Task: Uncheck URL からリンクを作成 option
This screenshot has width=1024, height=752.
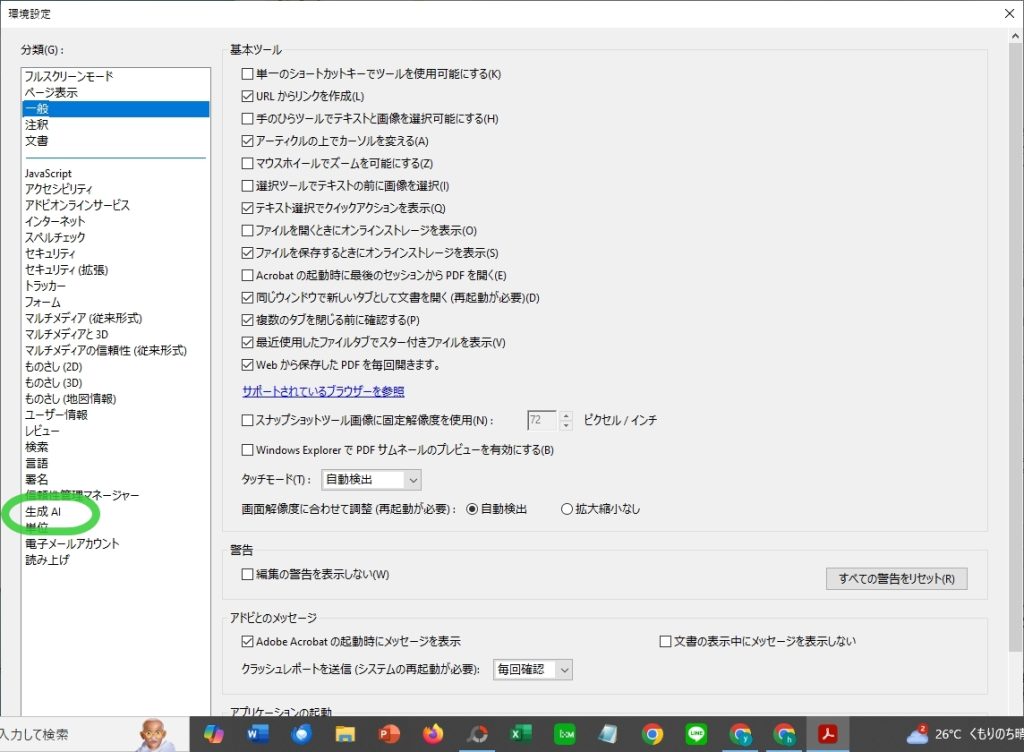Action: [x=248, y=97]
